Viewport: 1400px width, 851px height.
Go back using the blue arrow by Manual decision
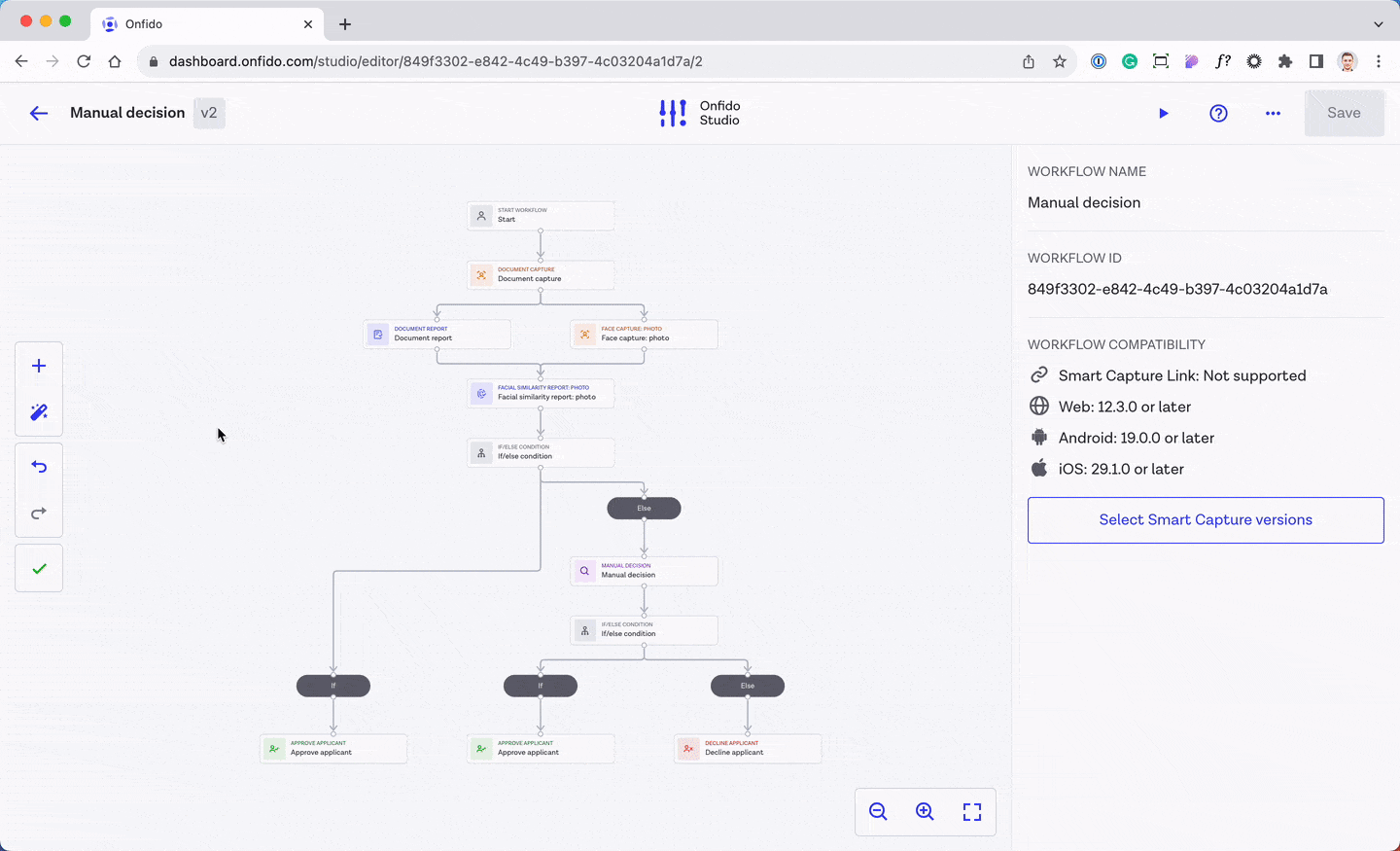[x=39, y=113]
